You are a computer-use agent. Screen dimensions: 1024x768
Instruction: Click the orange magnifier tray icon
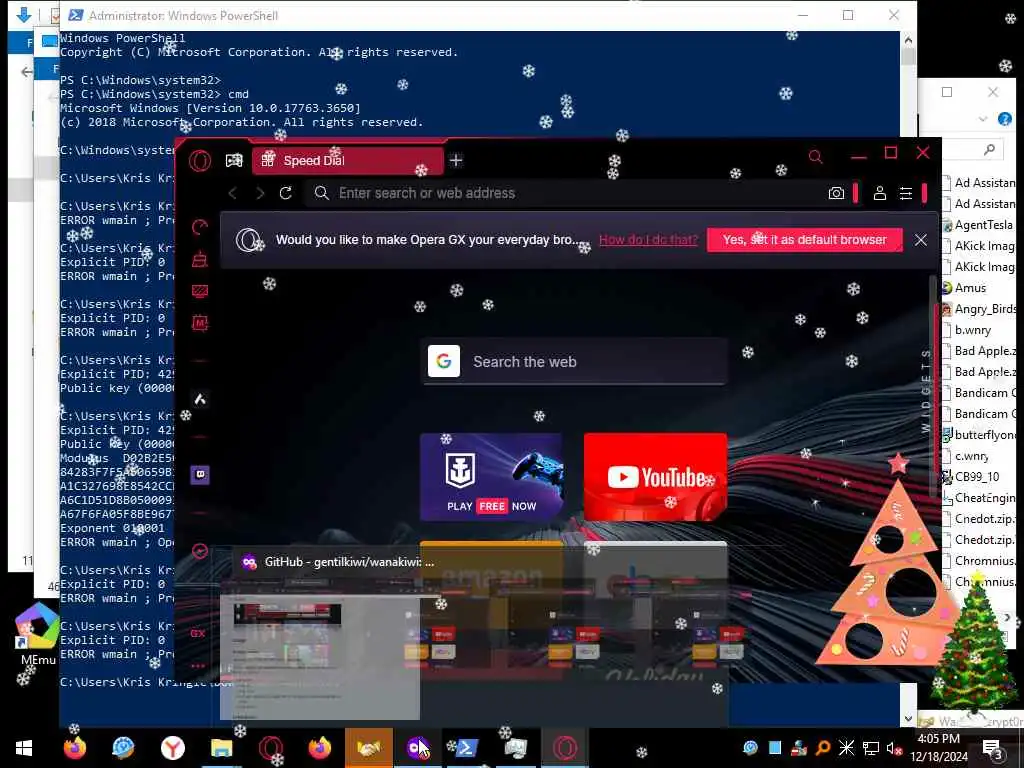[x=823, y=748]
